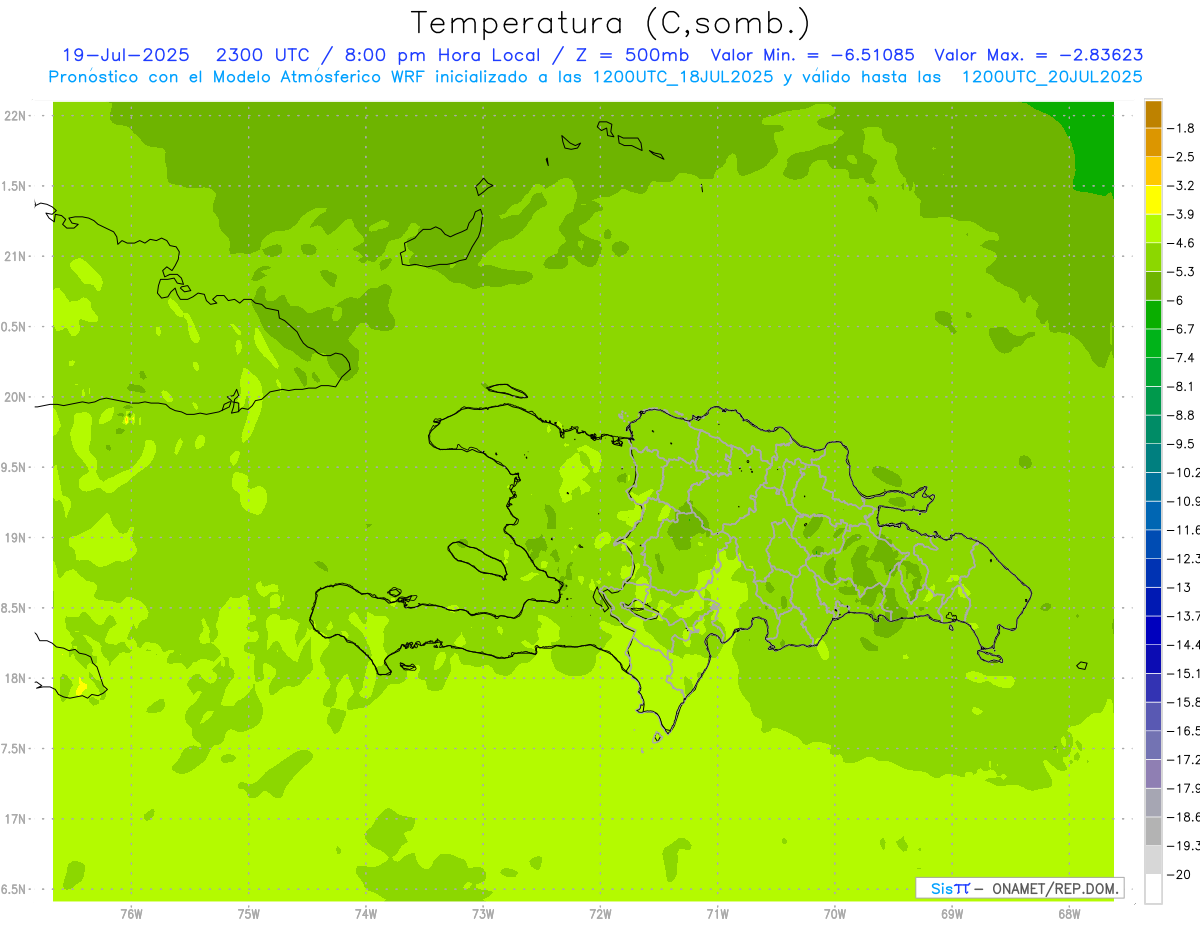Click the "17N" latitude axis label

click(15, 820)
